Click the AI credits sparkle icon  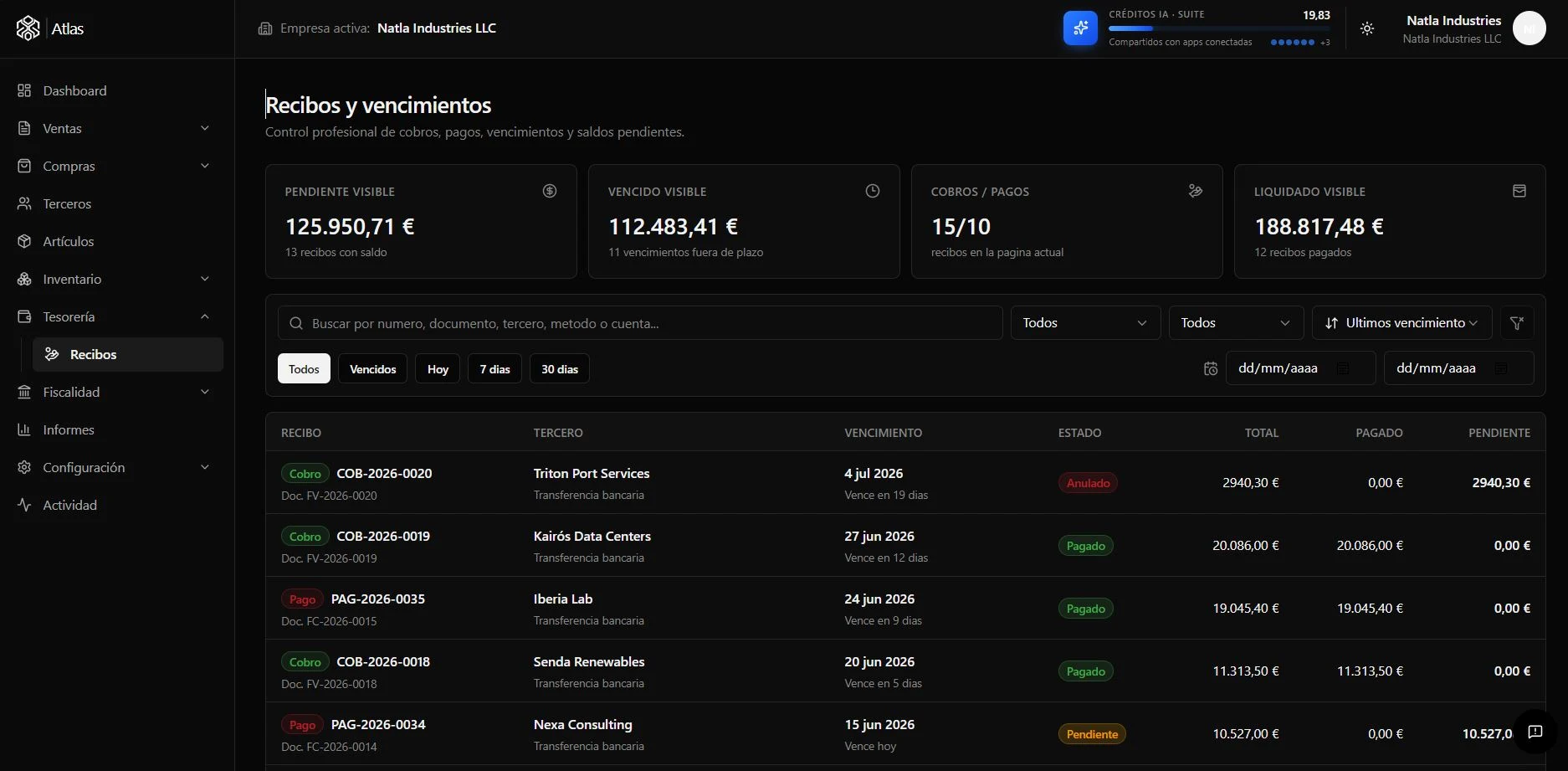[x=1080, y=28]
